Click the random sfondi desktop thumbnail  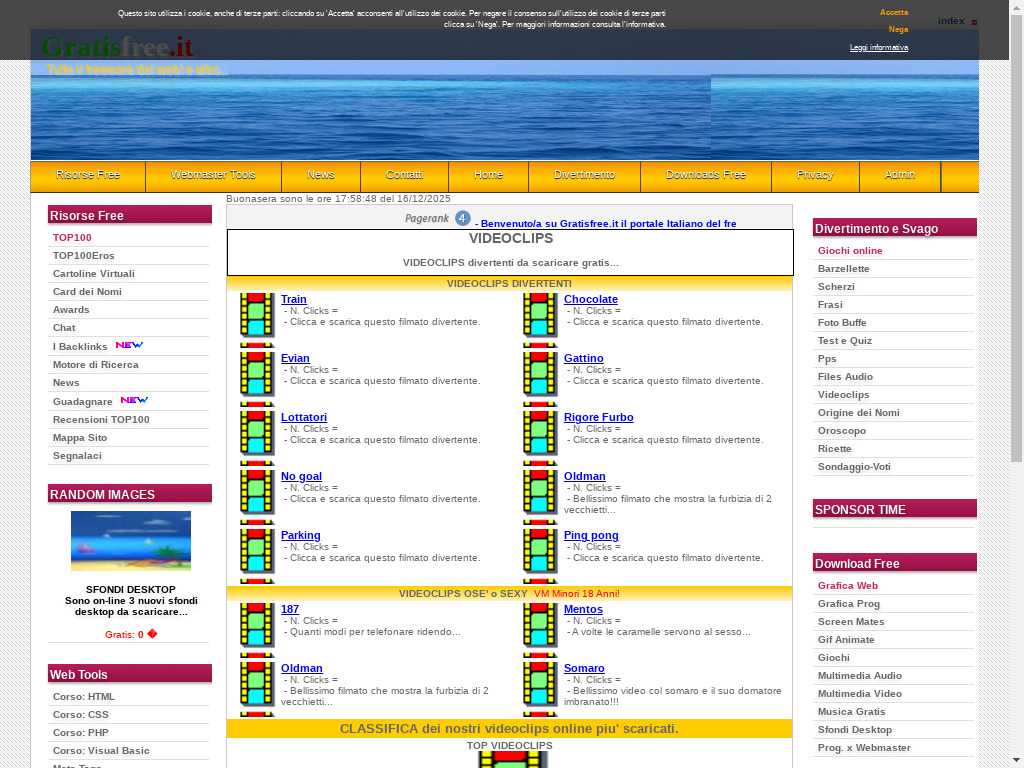130,540
